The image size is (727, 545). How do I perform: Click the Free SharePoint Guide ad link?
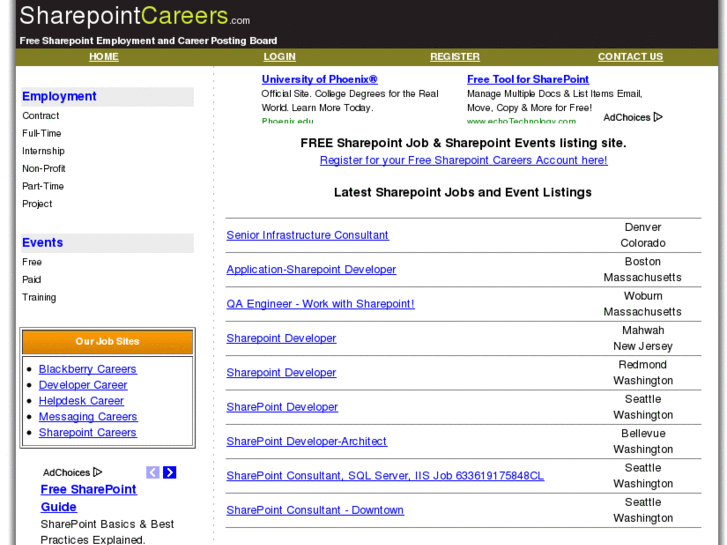[x=88, y=498]
